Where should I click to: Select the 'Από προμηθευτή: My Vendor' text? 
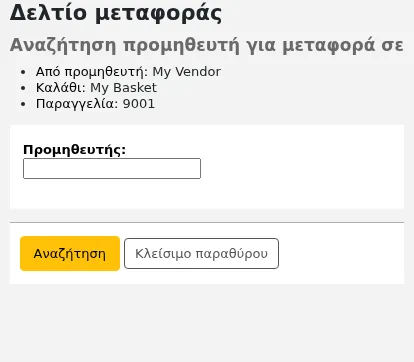[x=128, y=72]
